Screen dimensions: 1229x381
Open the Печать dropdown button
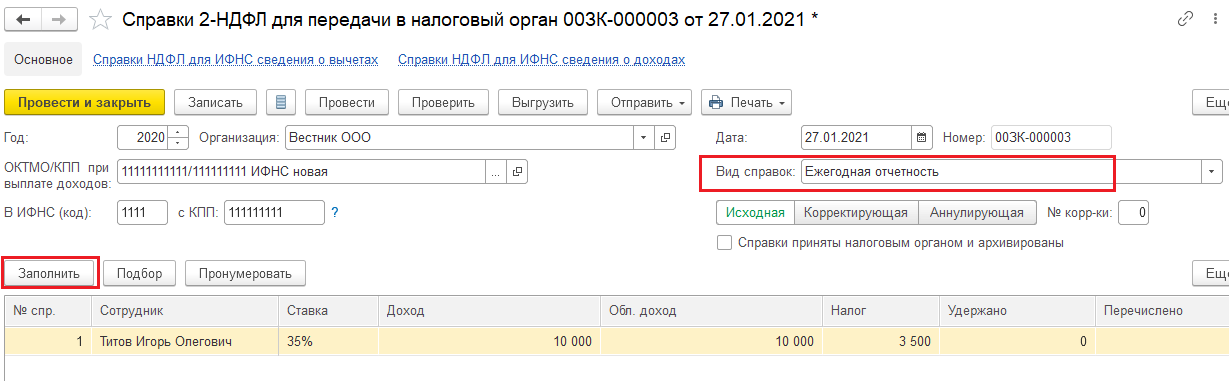point(746,102)
